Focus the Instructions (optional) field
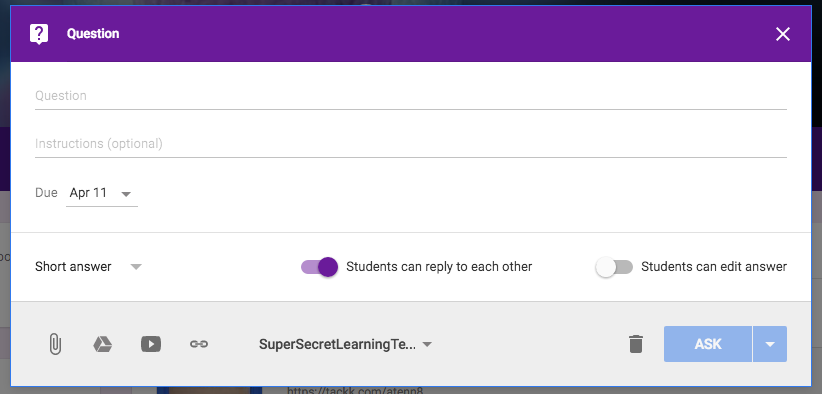The image size is (822, 394). (410, 144)
